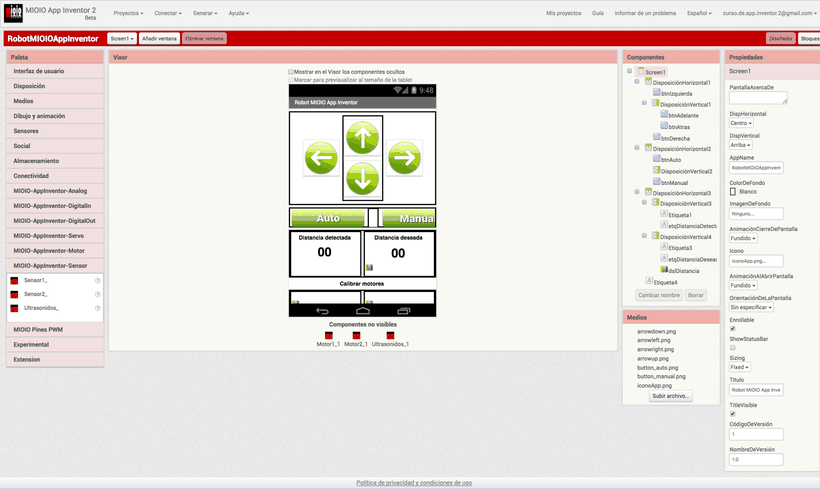Select Screen1 in the component tree

pos(651,72)
